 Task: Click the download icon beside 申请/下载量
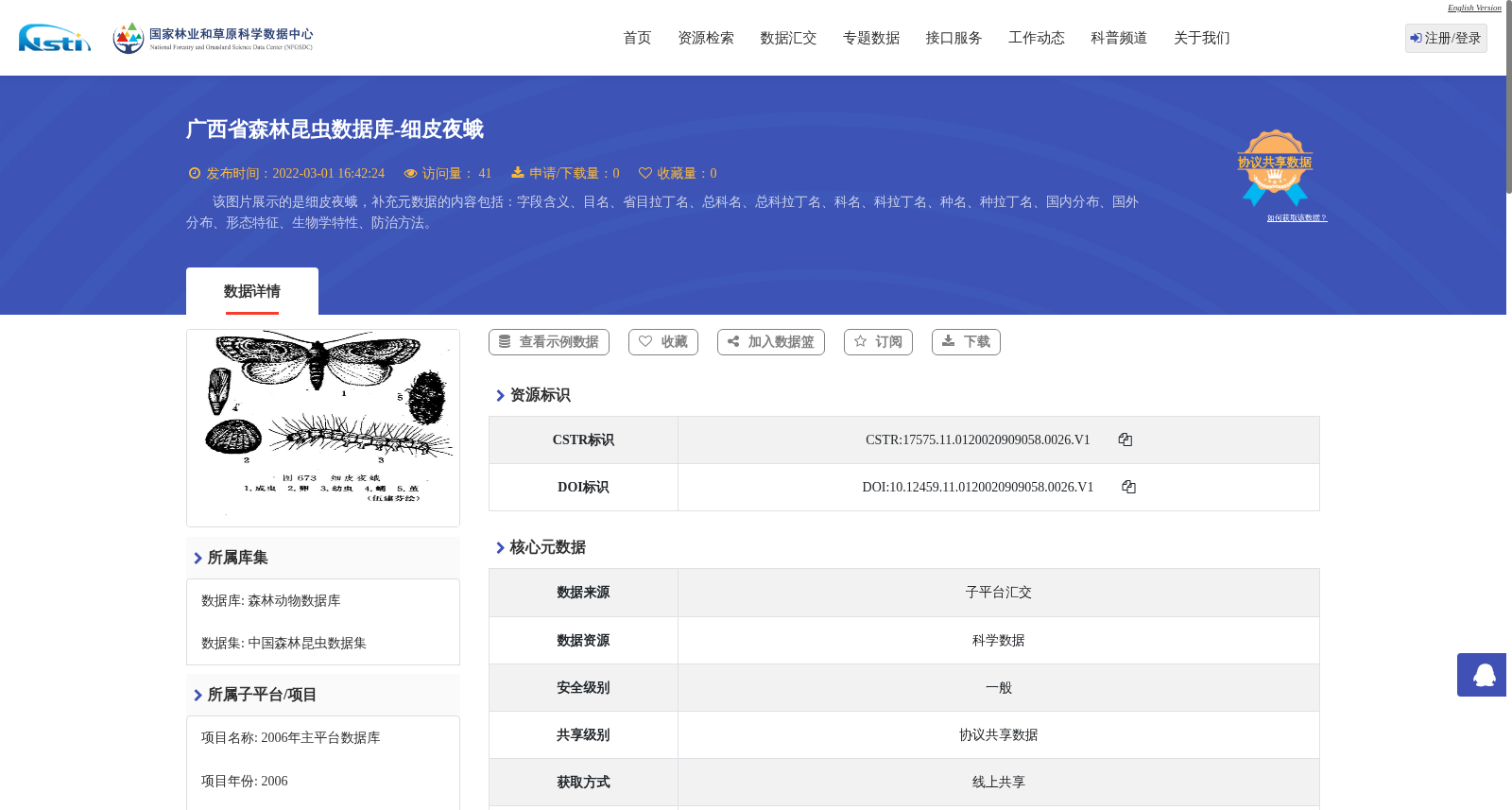point(518,173)
